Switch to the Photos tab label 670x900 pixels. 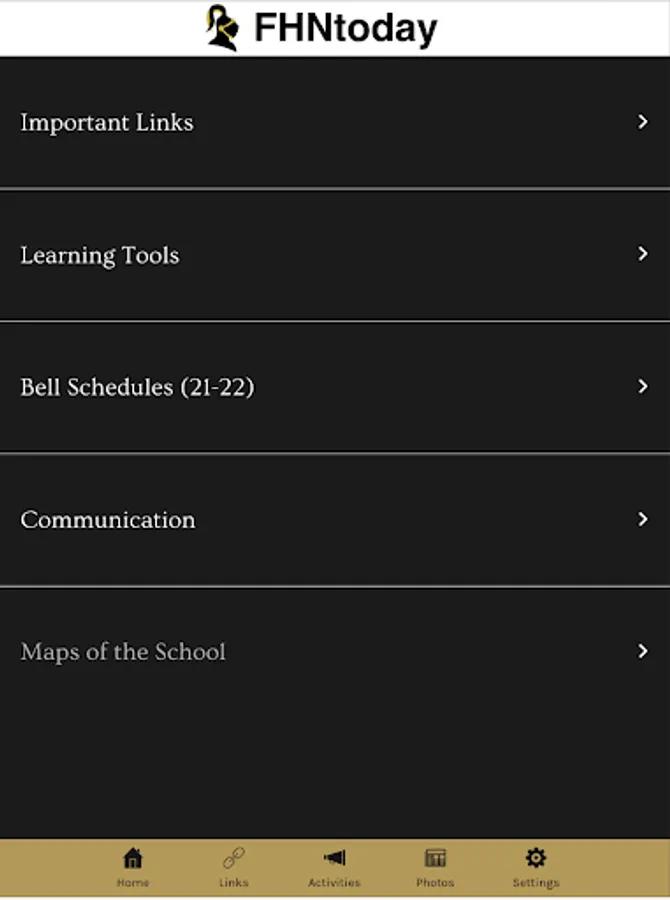(x=435, y=883)
